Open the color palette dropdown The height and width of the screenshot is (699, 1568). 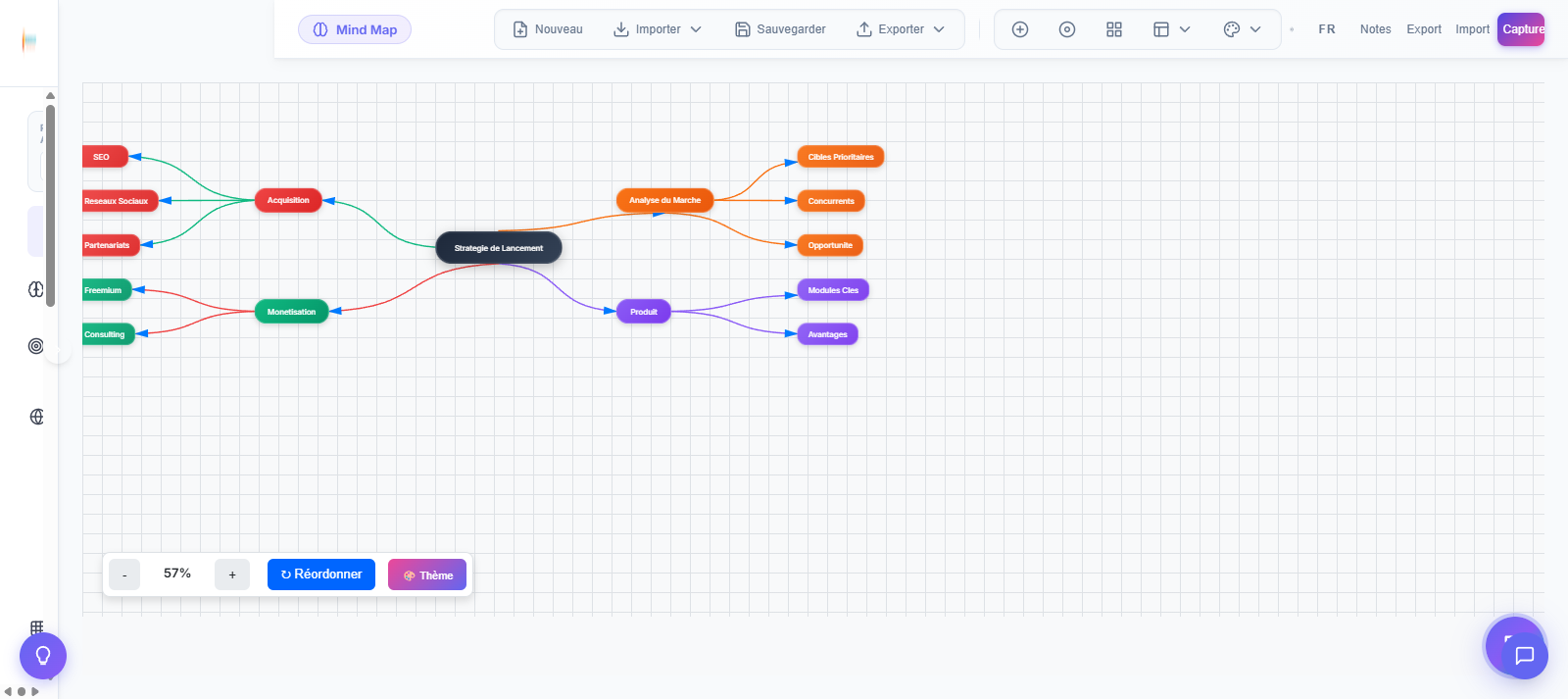1243,29
